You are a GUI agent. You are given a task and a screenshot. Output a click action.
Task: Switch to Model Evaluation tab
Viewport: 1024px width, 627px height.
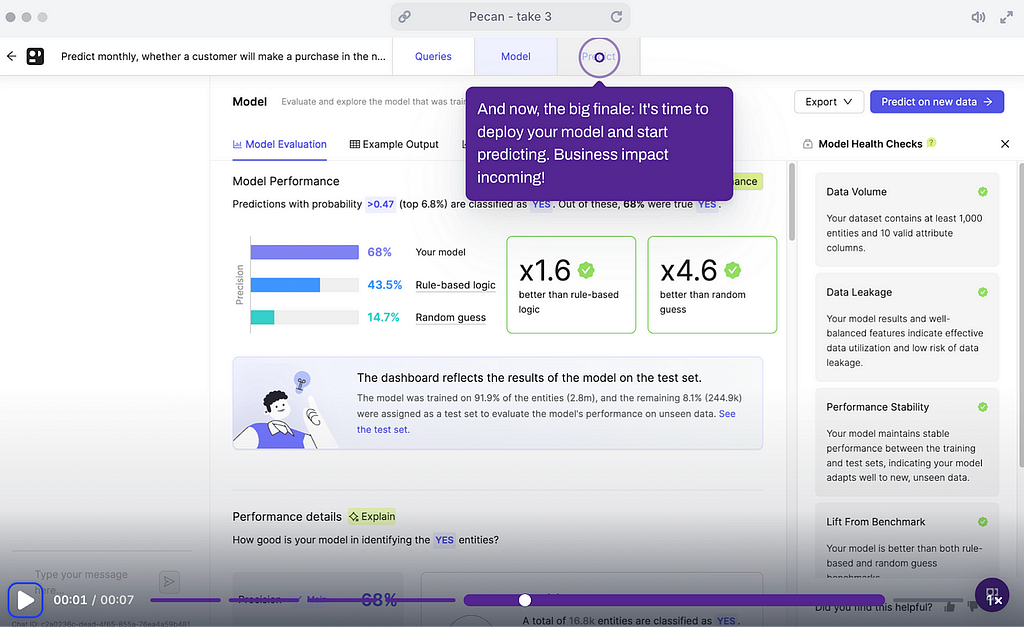[280, 144]
